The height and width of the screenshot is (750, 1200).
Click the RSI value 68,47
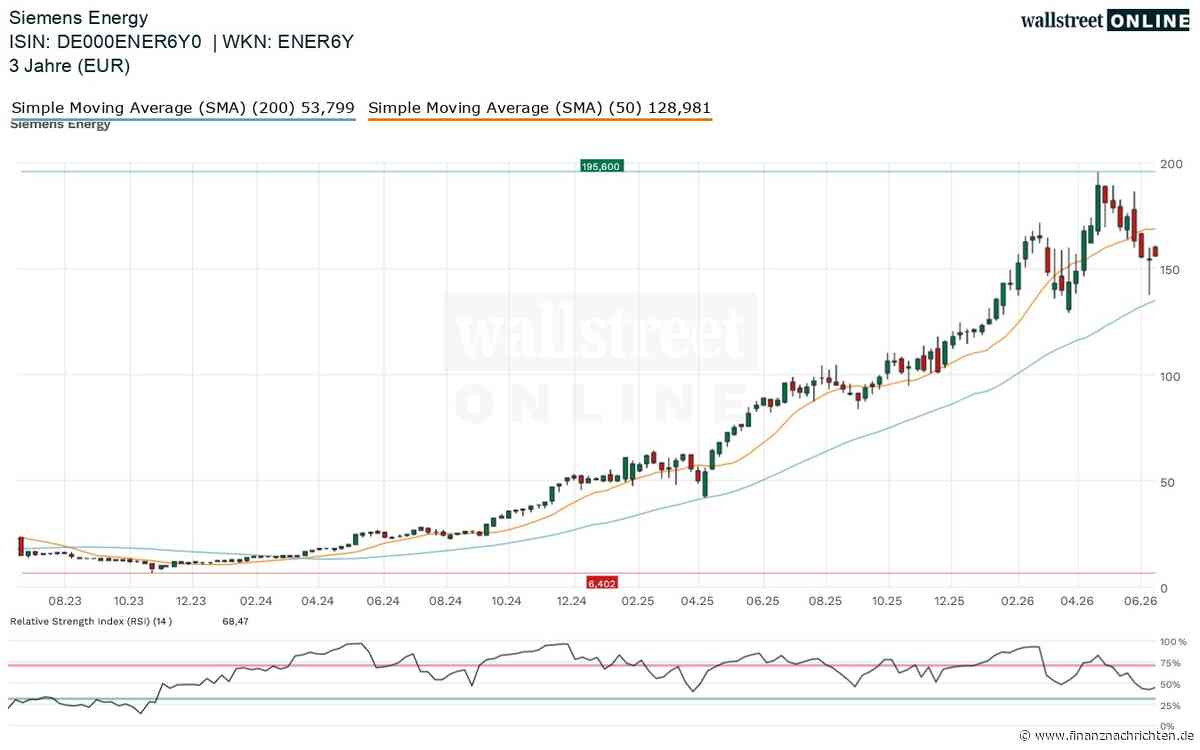point(235,621)
